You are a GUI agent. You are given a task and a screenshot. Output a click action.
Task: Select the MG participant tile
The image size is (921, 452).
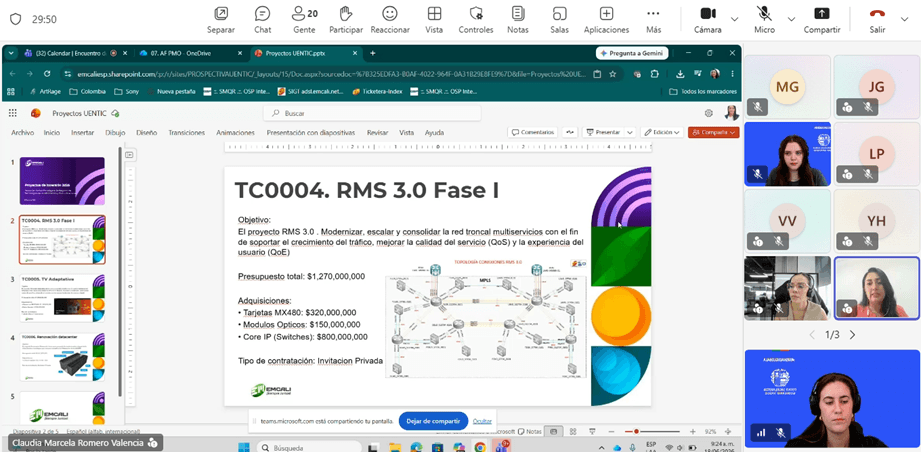pyautogui.click(x=787, y=87)
